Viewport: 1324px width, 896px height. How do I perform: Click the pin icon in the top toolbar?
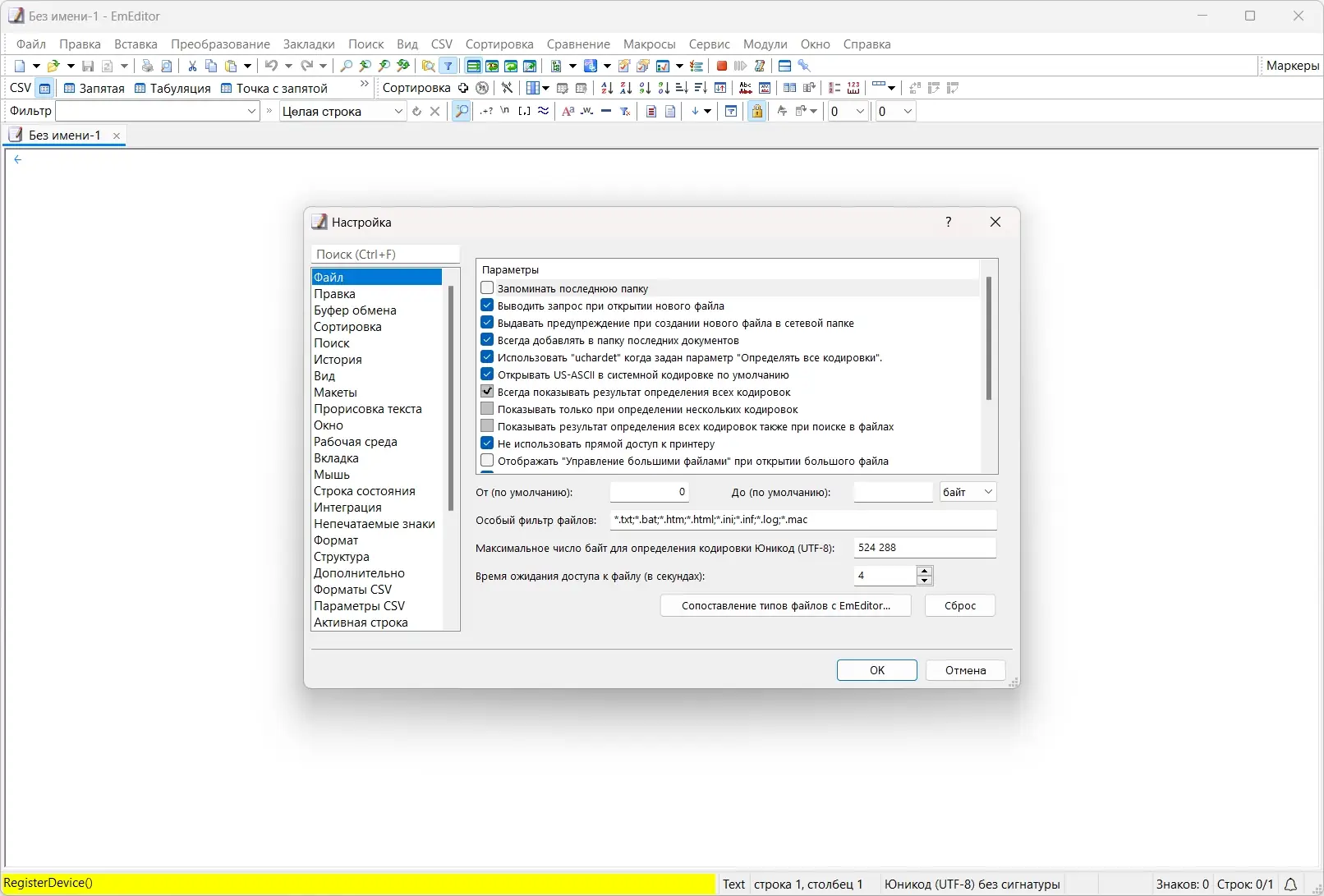click(x=804, y=66)
